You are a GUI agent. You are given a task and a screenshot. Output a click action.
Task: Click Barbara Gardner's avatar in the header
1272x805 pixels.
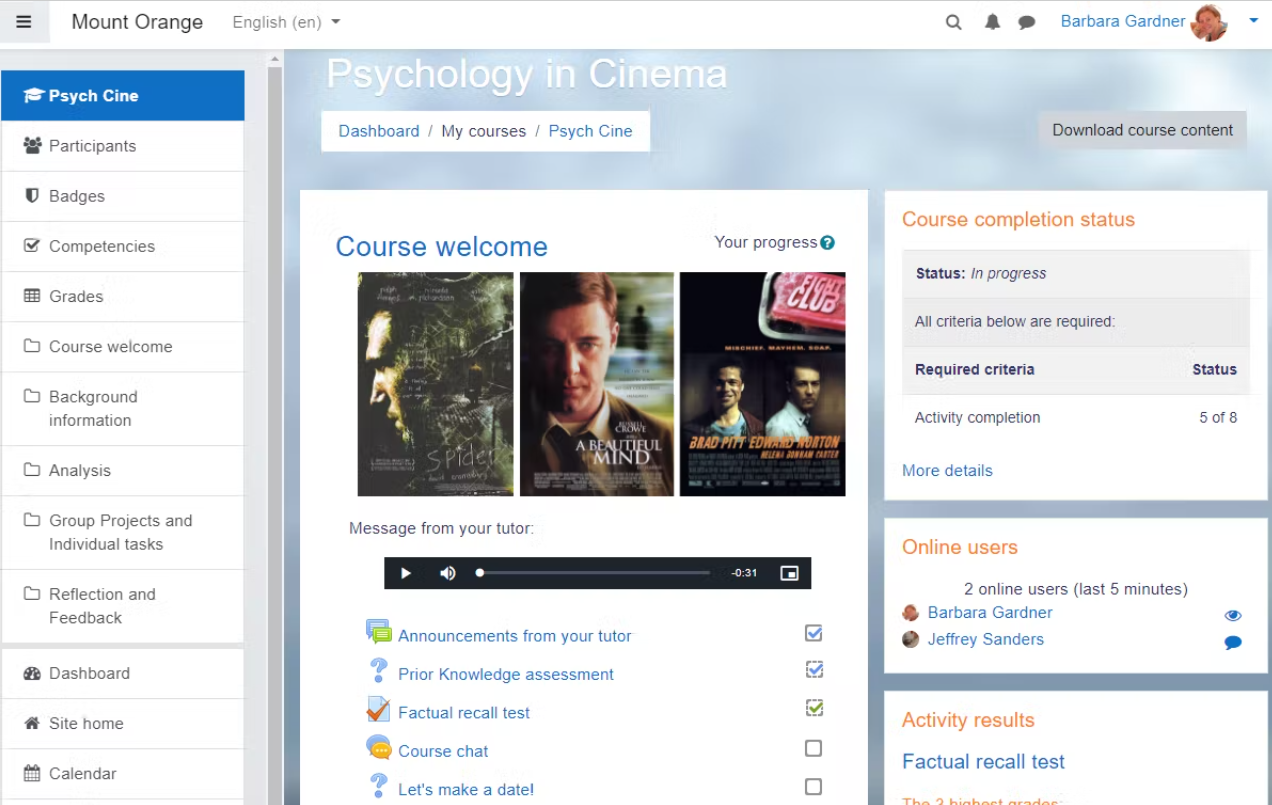[1209, 22]
